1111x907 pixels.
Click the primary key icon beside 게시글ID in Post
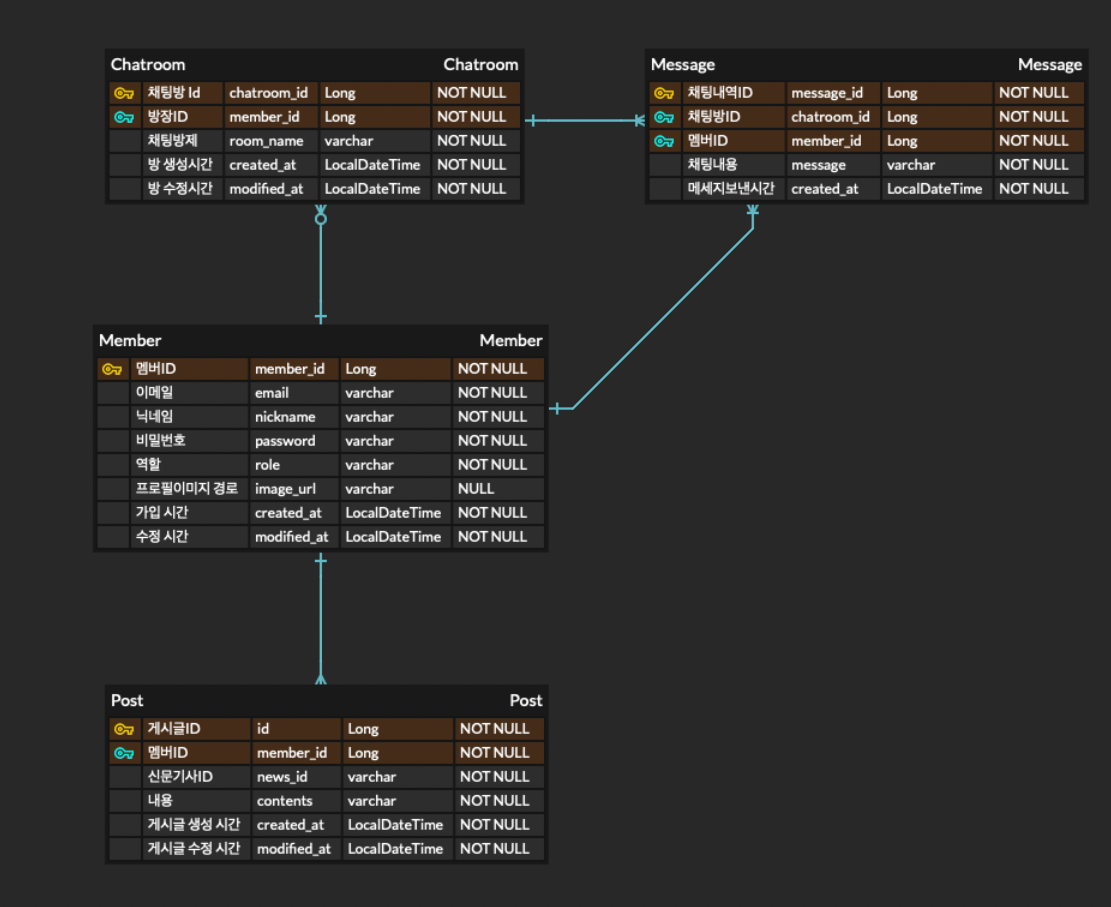124,728
